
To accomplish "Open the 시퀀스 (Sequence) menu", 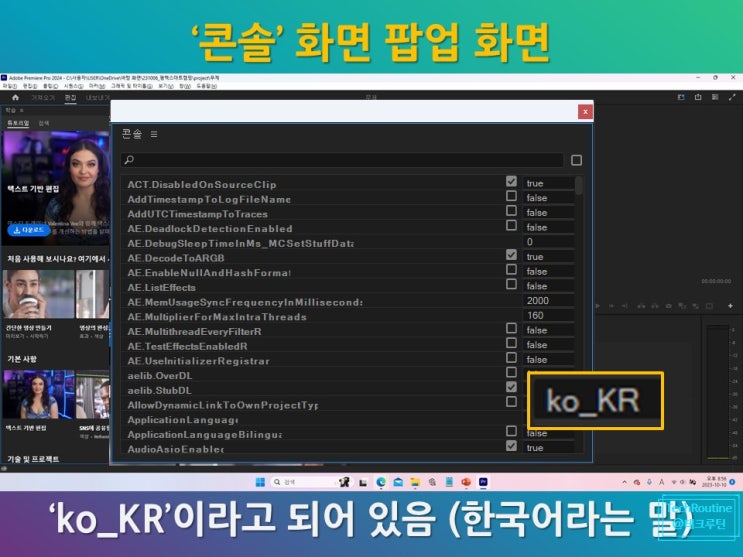I will (x=73, y=86).
